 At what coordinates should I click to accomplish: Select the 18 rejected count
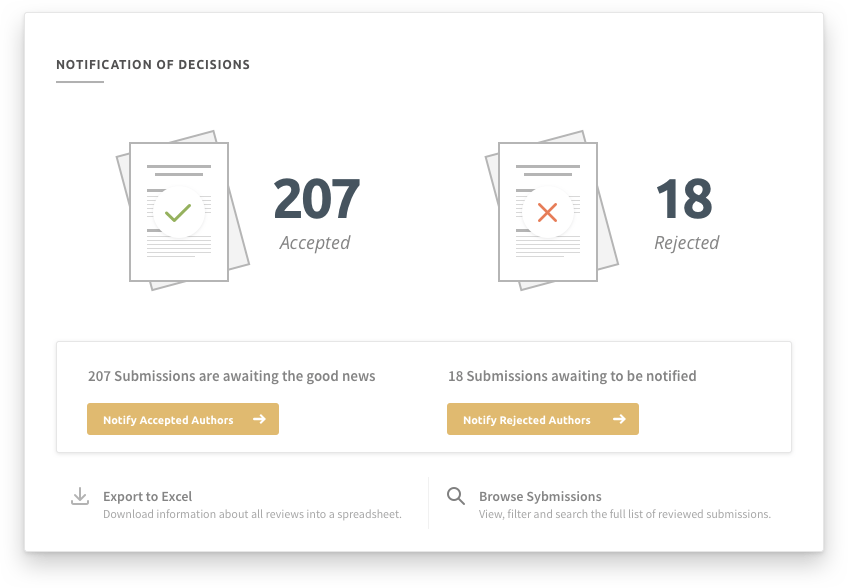[685, 199]
